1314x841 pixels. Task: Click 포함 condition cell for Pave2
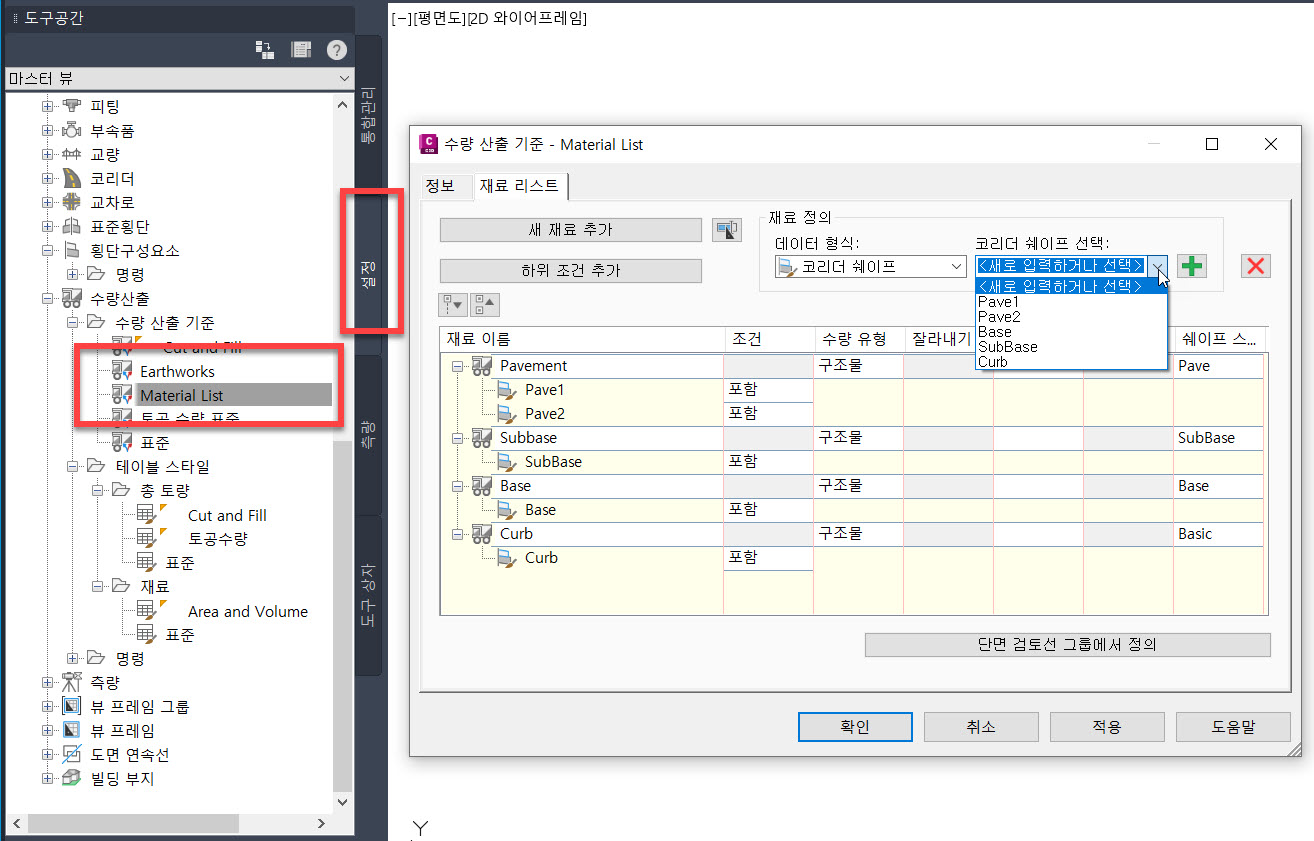(x=768, y=413)
